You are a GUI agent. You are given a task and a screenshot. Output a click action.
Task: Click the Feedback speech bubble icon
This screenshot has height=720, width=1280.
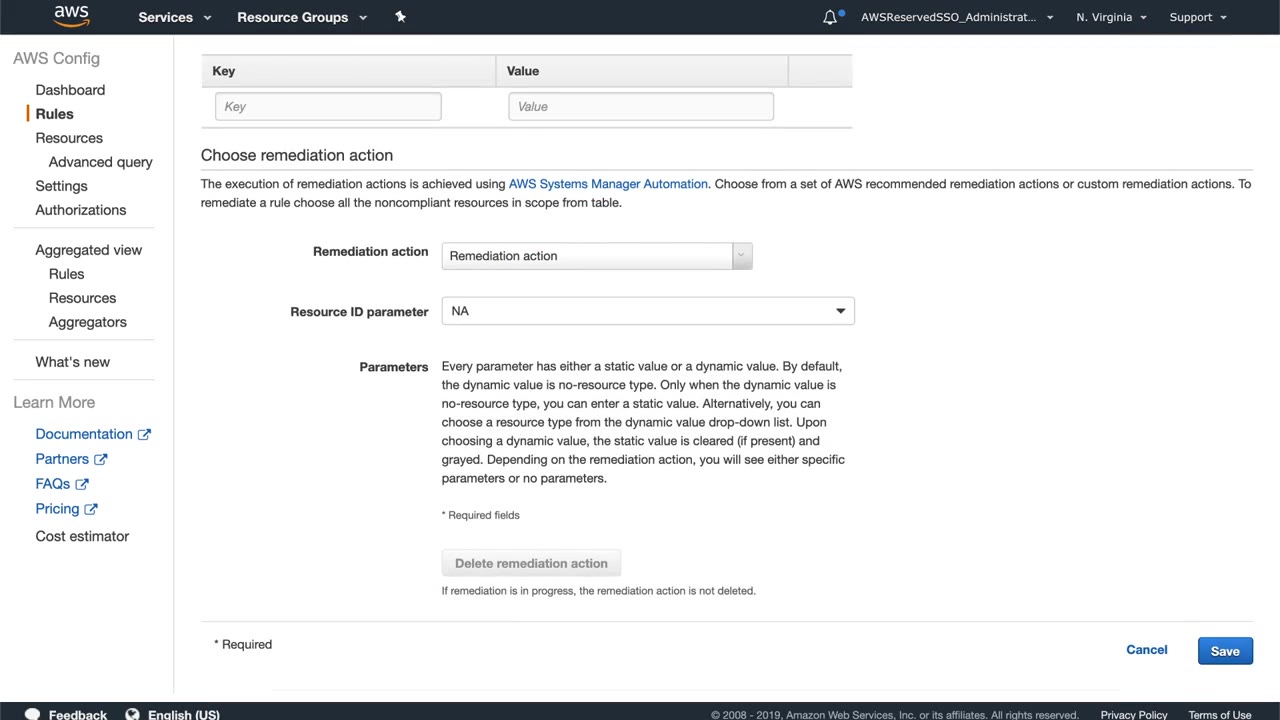click(32, 714)
